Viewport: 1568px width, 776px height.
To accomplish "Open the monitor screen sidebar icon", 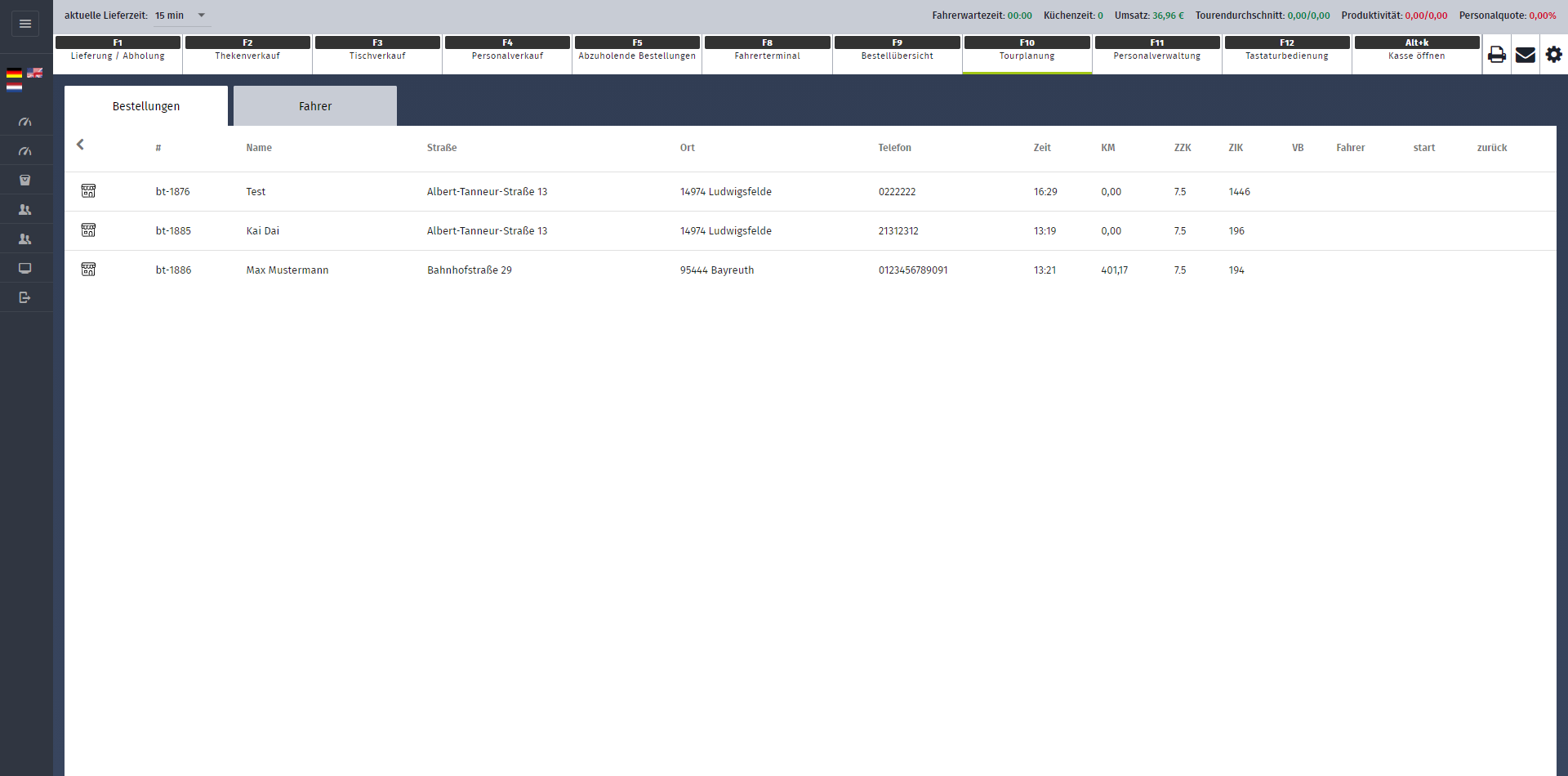I will (25, 269).
